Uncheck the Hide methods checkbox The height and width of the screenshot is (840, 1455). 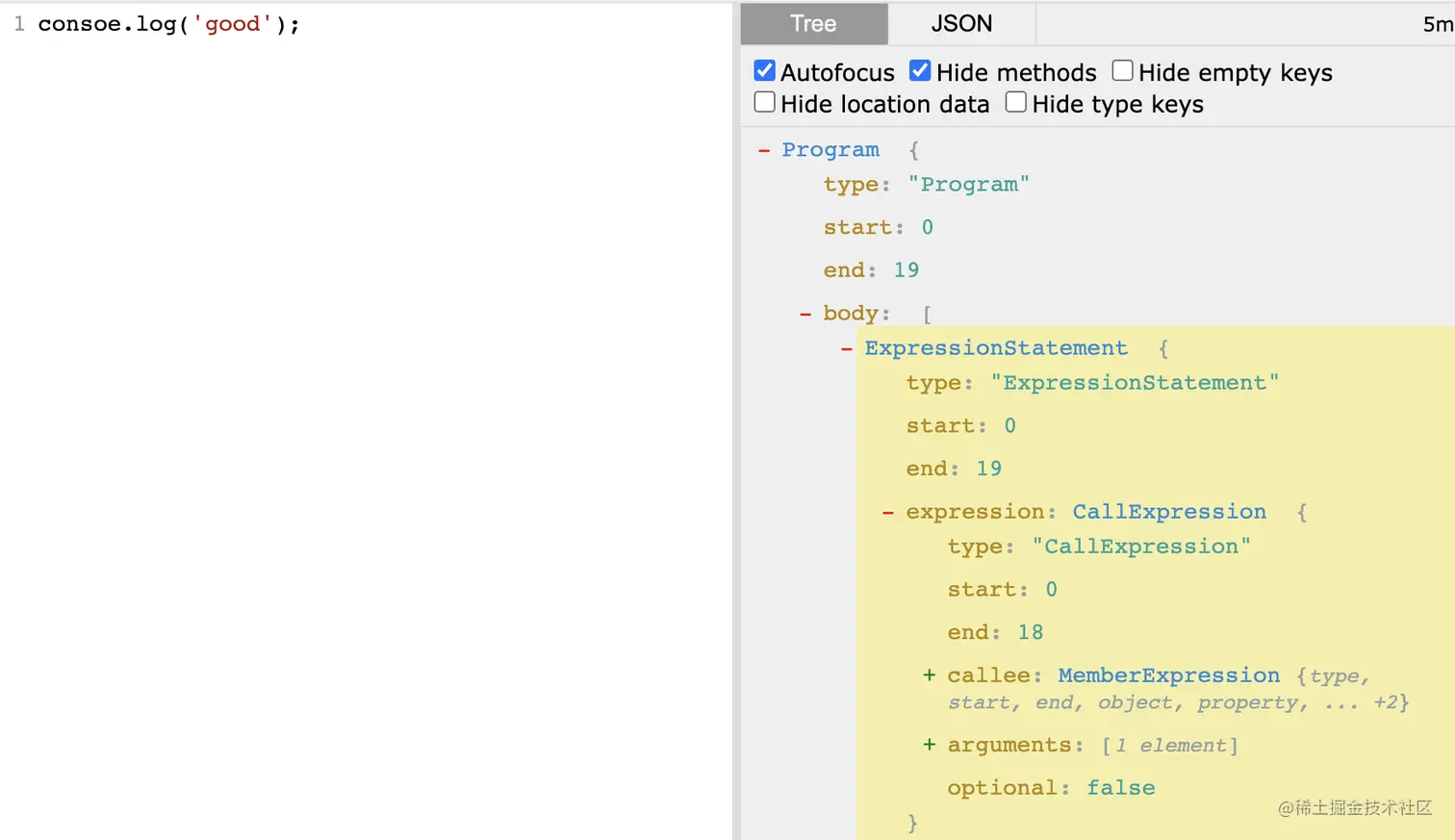920,71
